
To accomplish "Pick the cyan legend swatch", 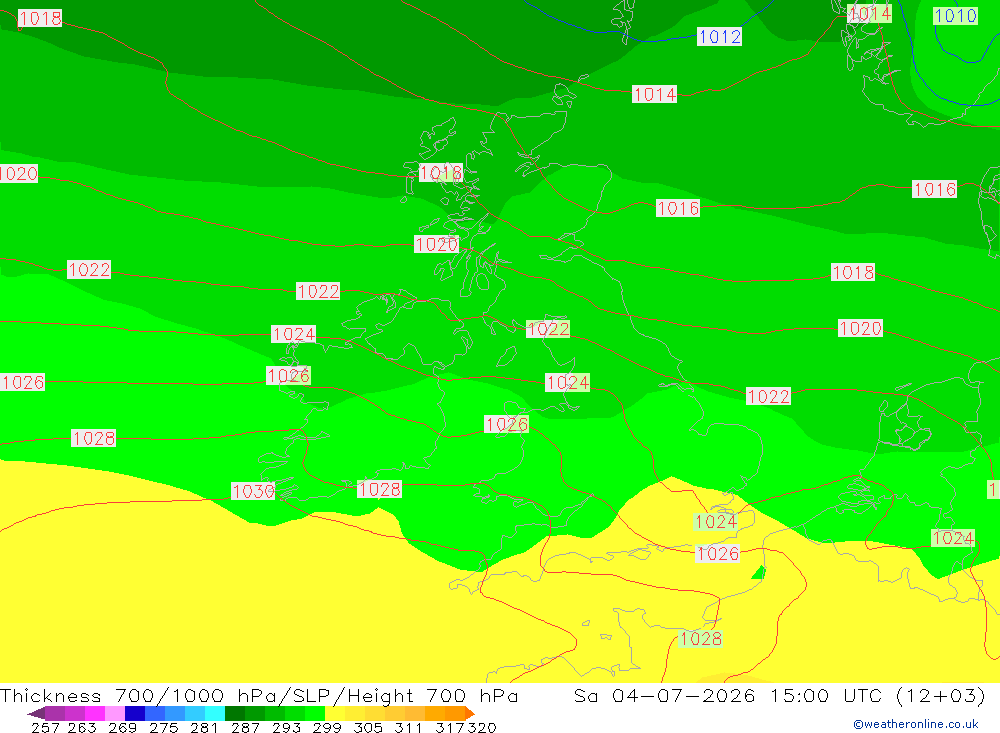I will click(x=215, y=713).
